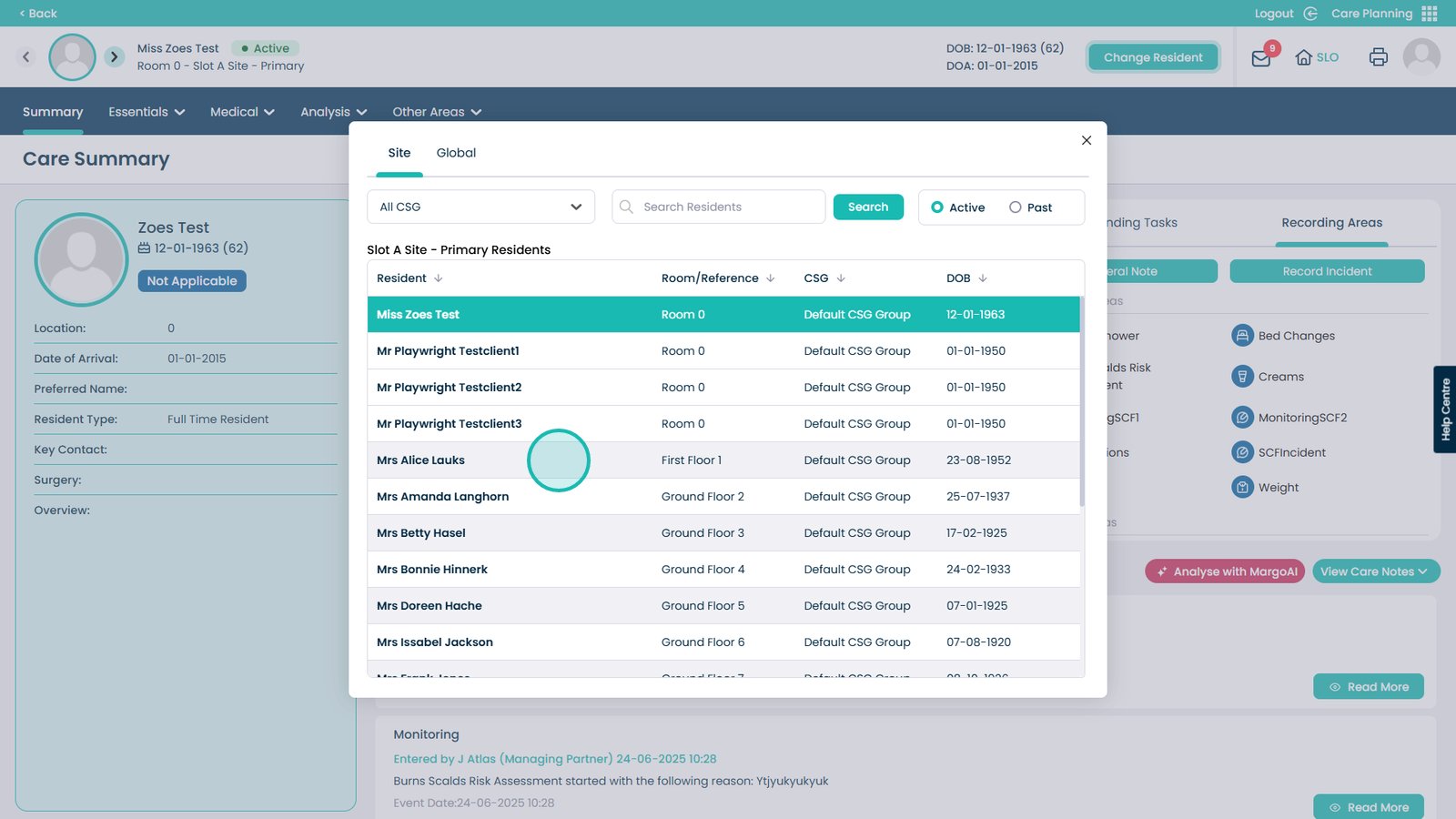The height and width of the screenshot is (819, 1456).
Task: Click the Weight recording icon
Action: pos(1242,487)
